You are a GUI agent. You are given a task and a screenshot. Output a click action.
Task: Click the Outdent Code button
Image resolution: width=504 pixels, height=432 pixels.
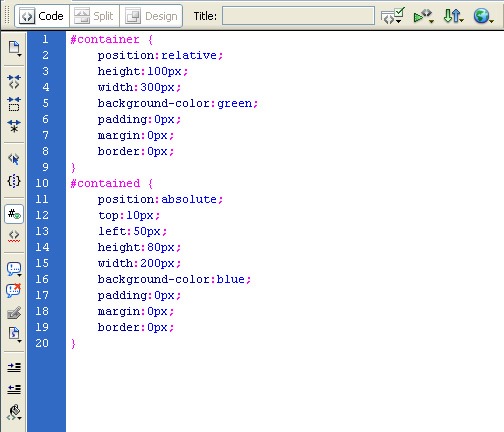tap(14, 389)
